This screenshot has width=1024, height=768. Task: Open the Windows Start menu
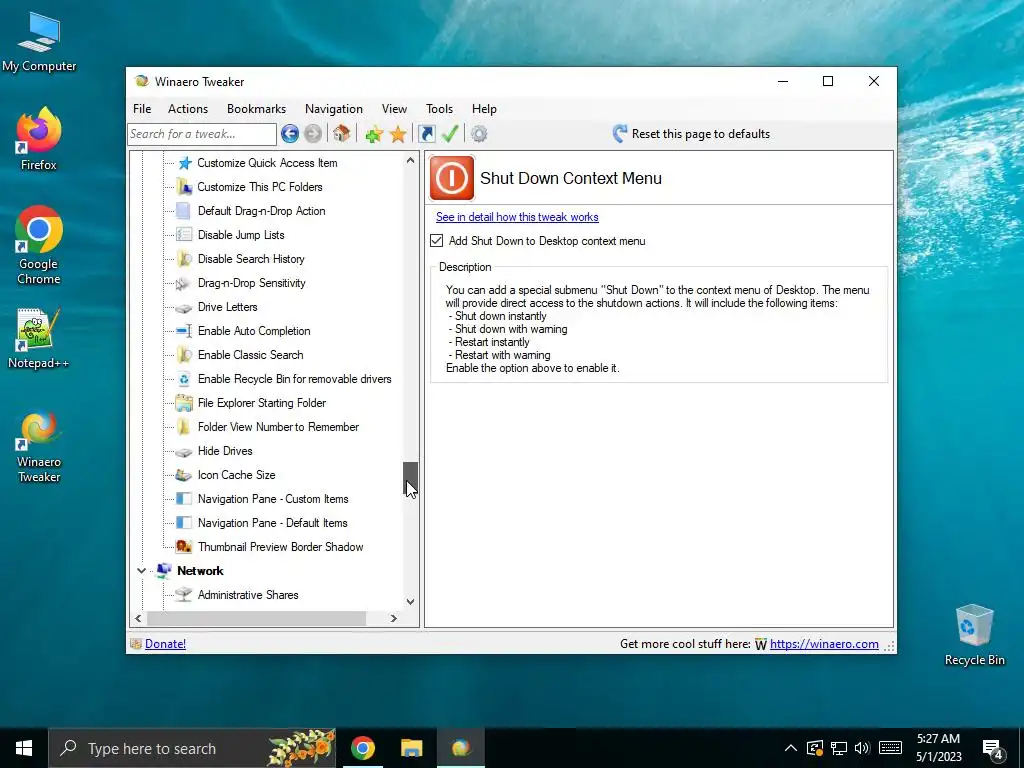coord(24,748)
